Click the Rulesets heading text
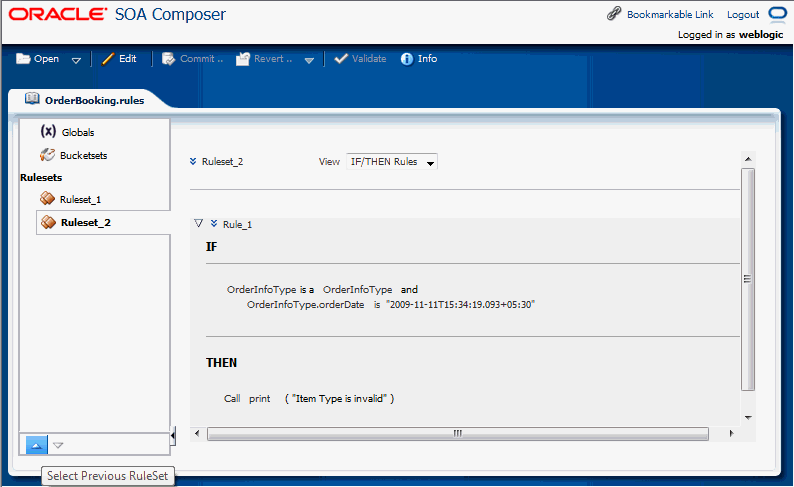794x487 pixels. 41,178
